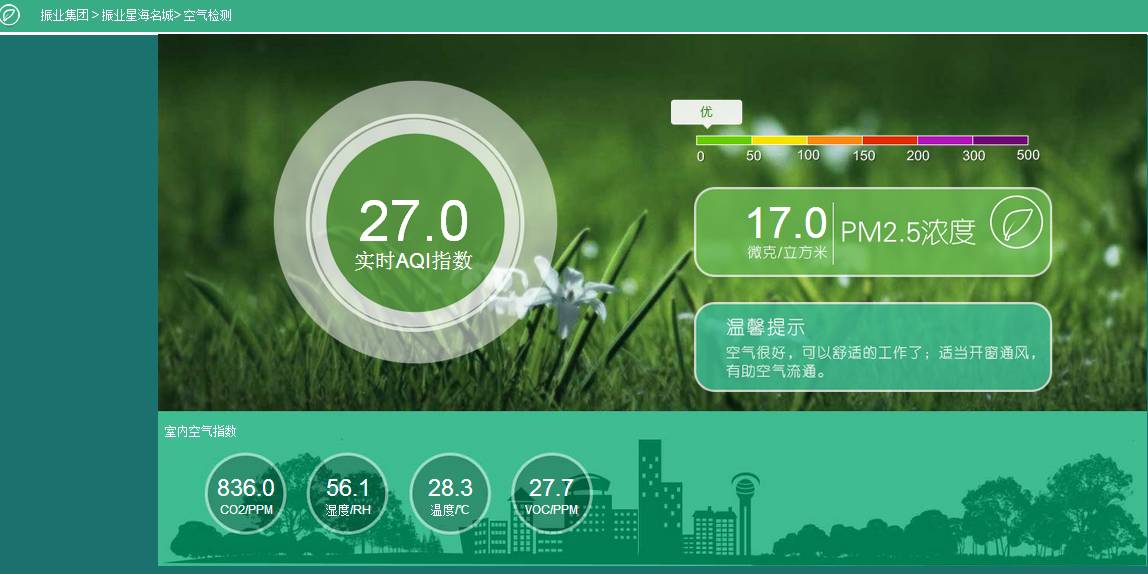The image size is (1148, 574).
Task: Click the scale label 0
Action: coord(701,156)
